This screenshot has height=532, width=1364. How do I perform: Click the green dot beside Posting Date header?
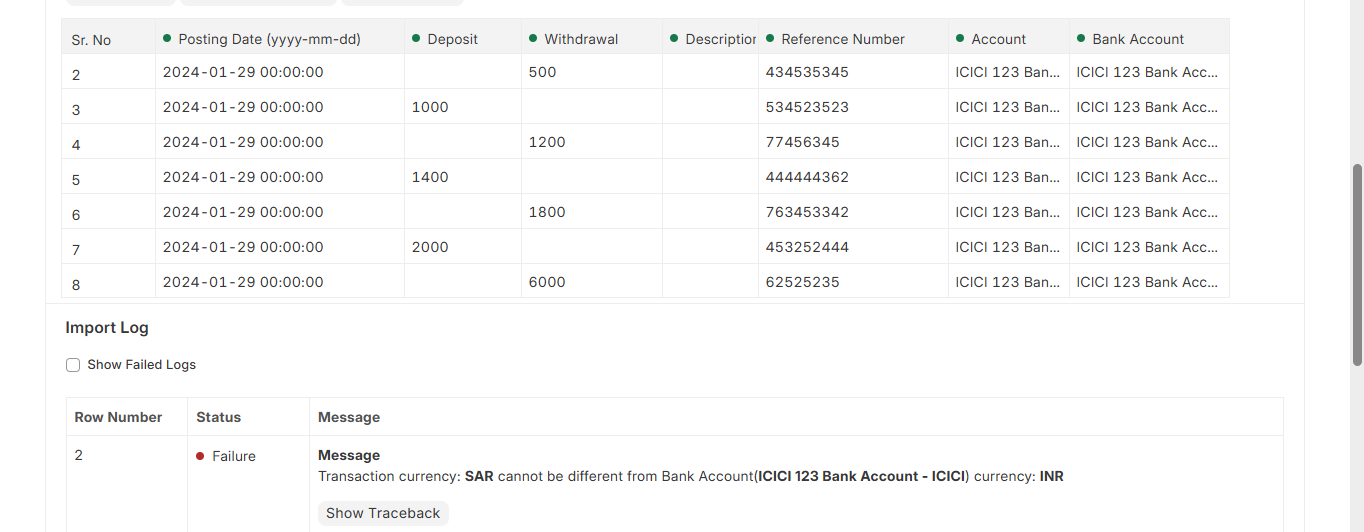tap(167, 38)
